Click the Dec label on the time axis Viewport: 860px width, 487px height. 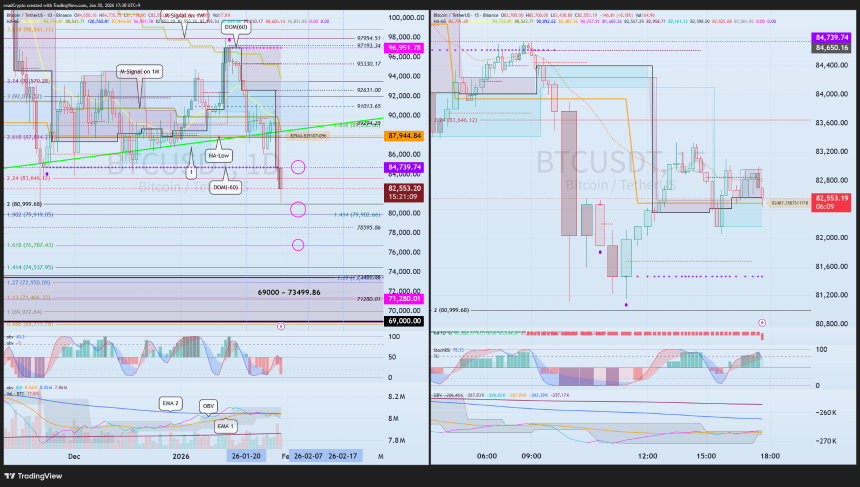(x=74, y=456)
